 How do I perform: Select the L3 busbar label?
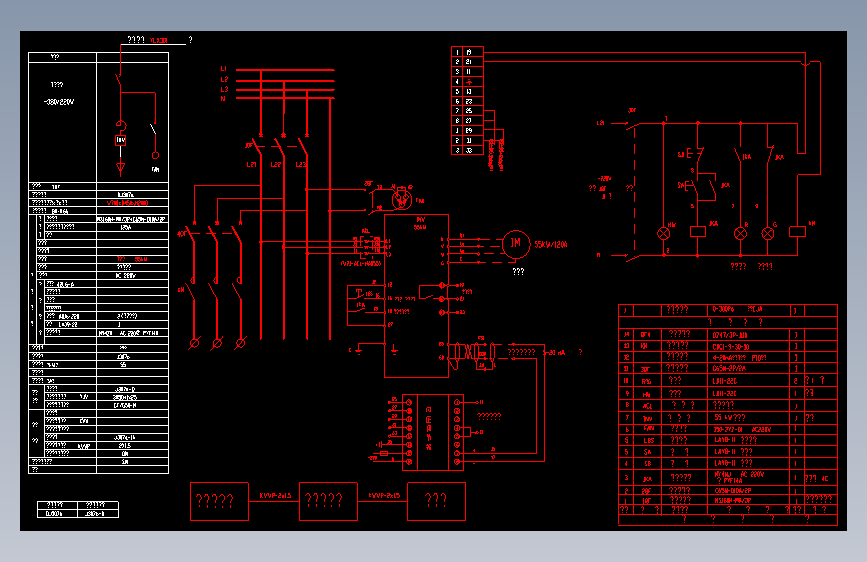pyautogui.click(x=224, y=90)
